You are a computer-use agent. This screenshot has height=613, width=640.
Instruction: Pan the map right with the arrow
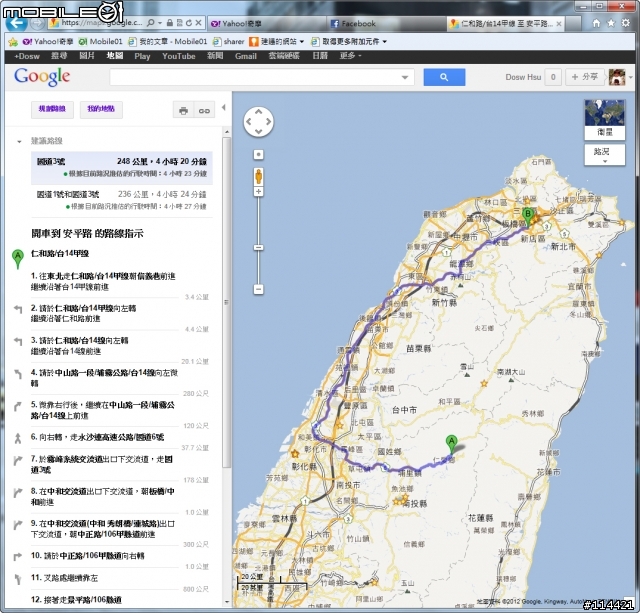[268, 121]
